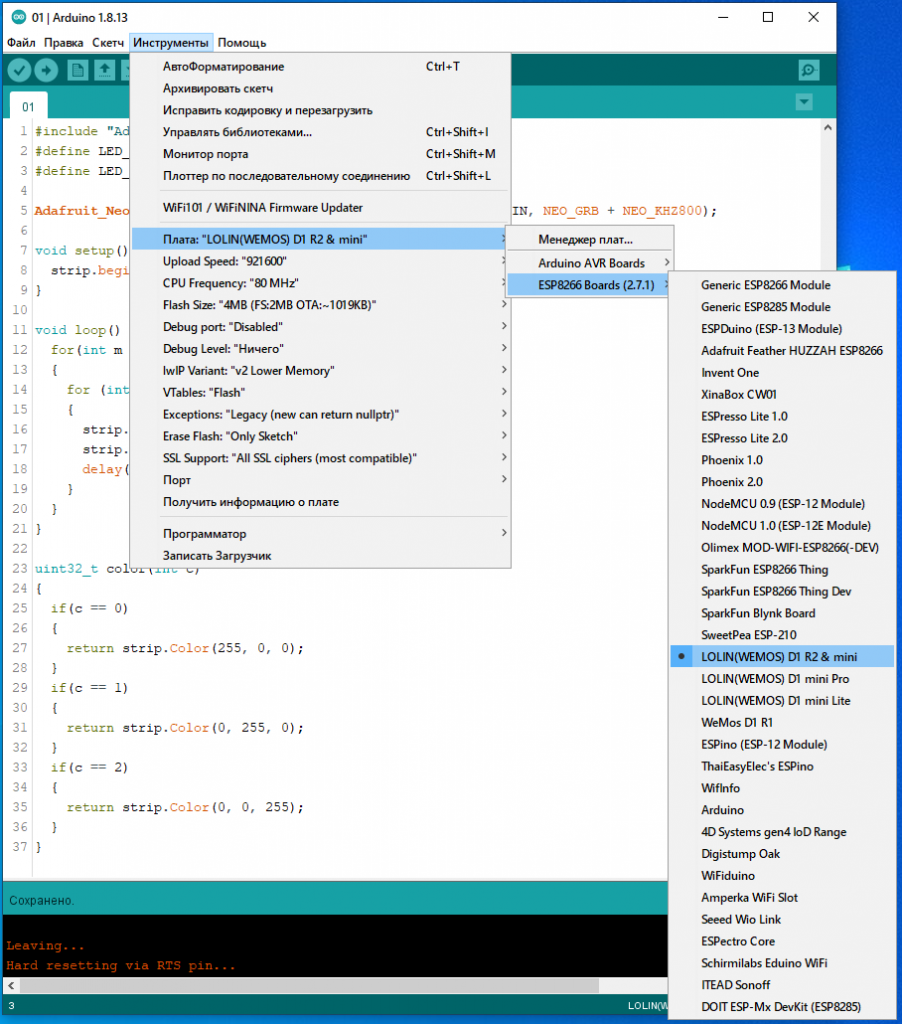This screenshot has height=1024, width=902.
Task: Choose Управлять библиотеками menu entry
Action: point(237,132)
